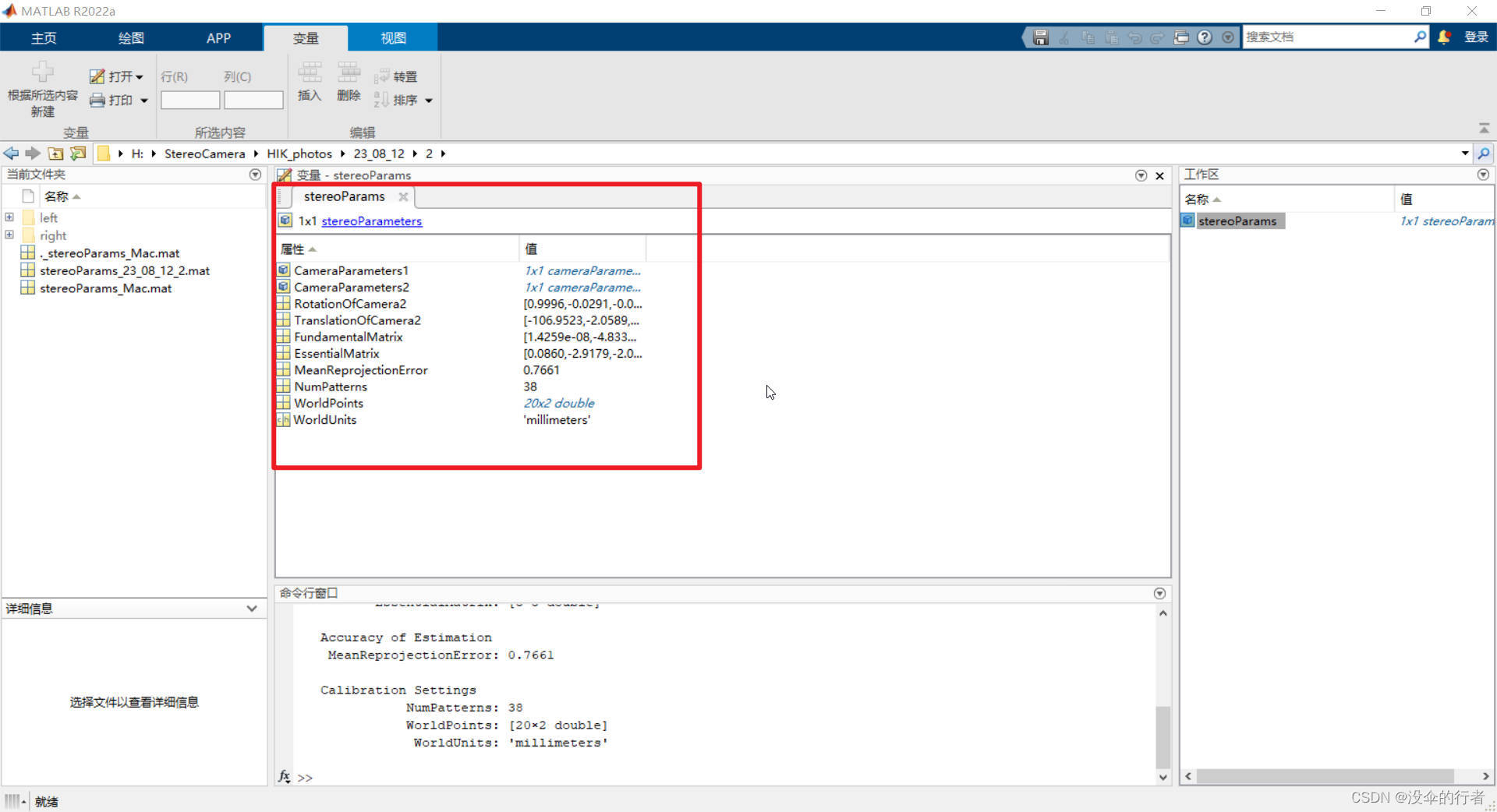Open the Variables editor actions menu
This screenshot has height=812, width=1497.
tap(1141, 175)
